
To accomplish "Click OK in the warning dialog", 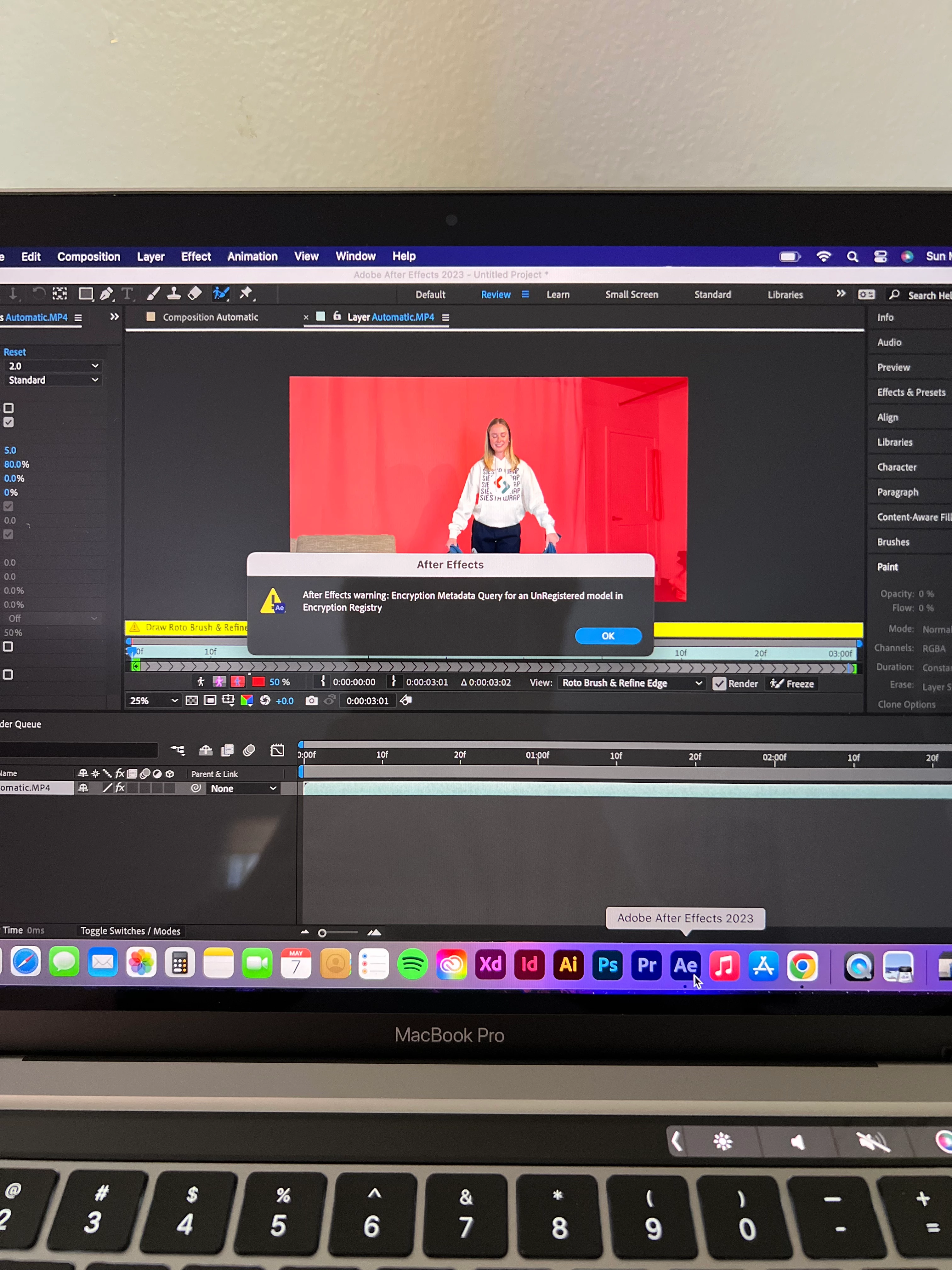I will coord(608,636).
